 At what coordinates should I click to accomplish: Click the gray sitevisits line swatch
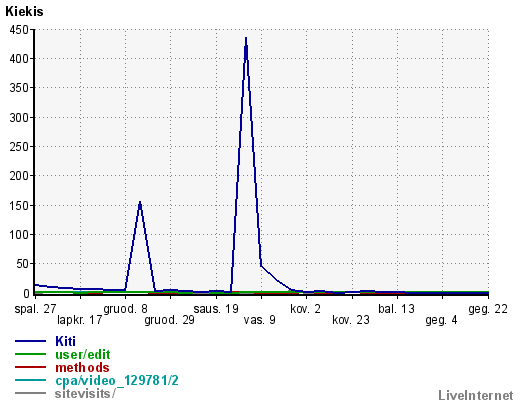tap(30, 393)
